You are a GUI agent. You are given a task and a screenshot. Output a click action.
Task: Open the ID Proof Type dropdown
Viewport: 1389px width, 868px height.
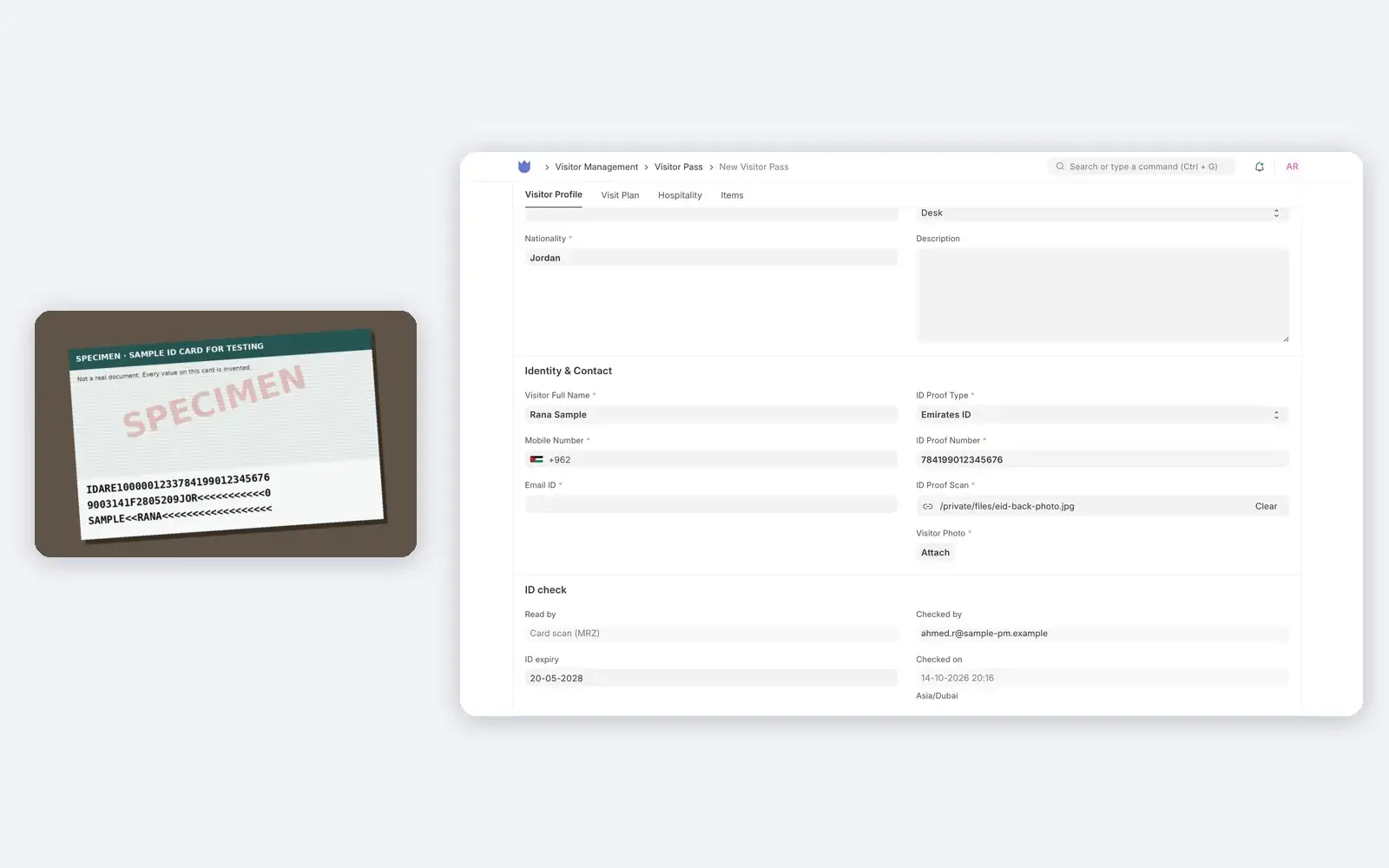pyautogui.click(x=1103, y=415)
